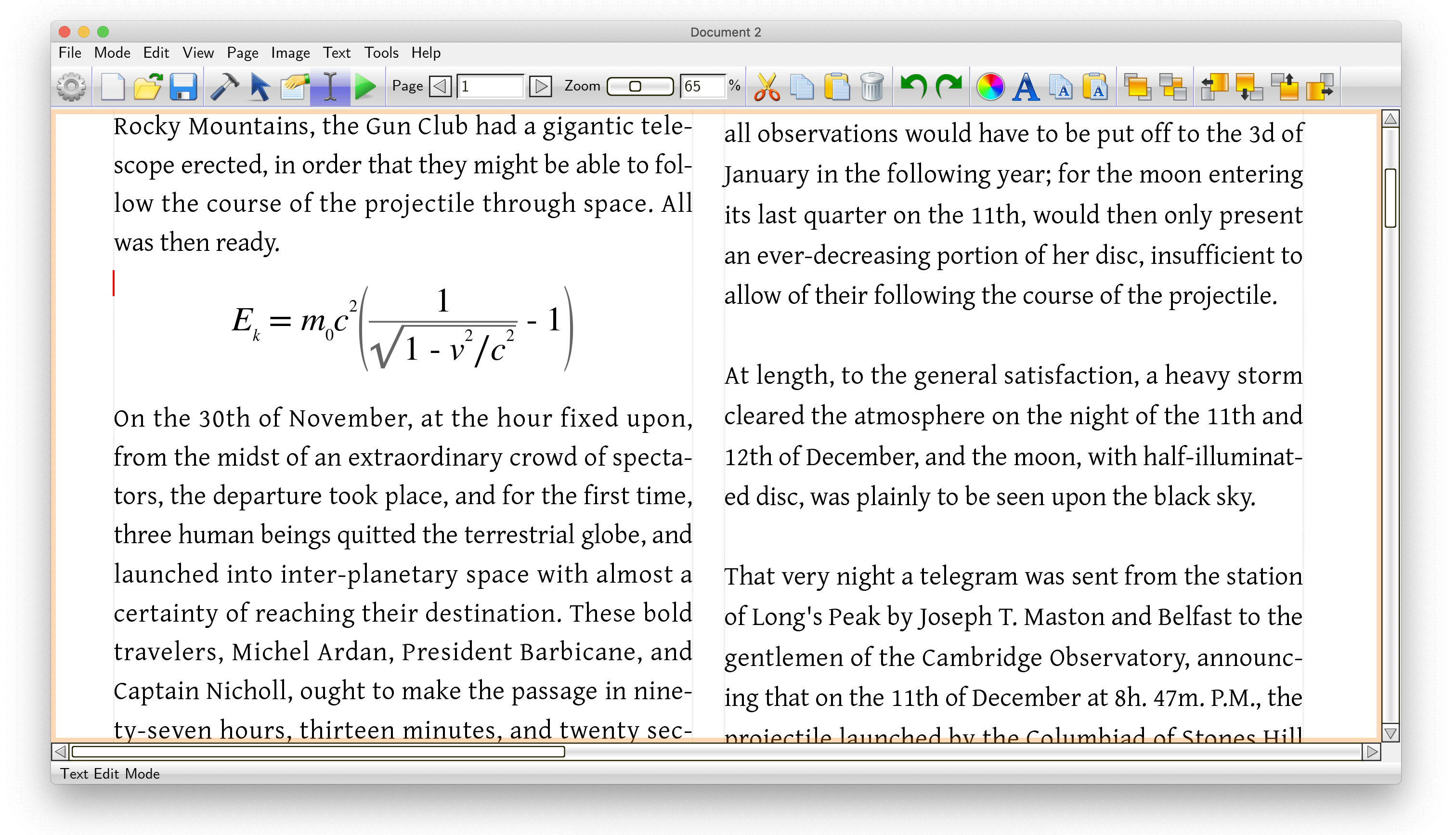Image resolution: width=1456 pixels, height=835 pixels.
Task: Copy text style icon
Action: pos(1061,87)
